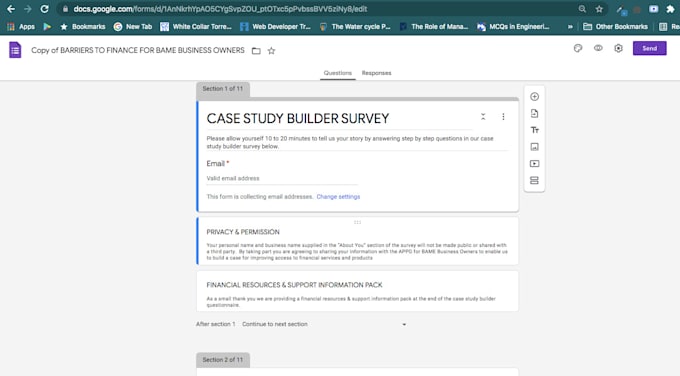
Task: Reload the page
Action: 44,9
